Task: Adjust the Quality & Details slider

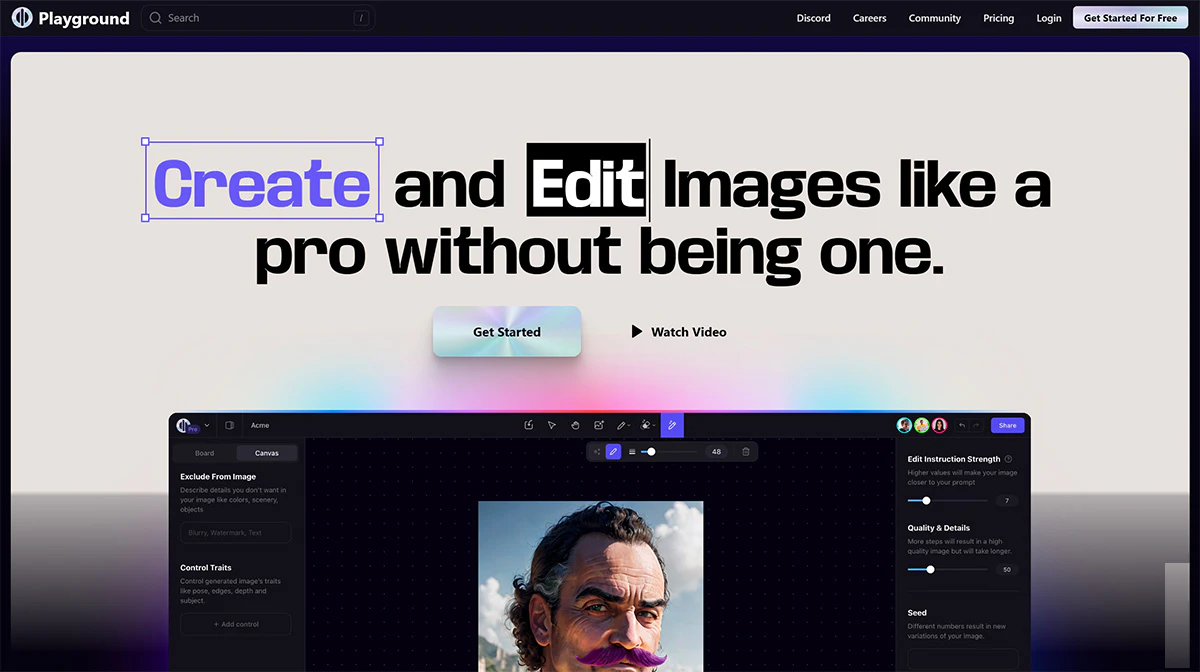Action: 947,569
